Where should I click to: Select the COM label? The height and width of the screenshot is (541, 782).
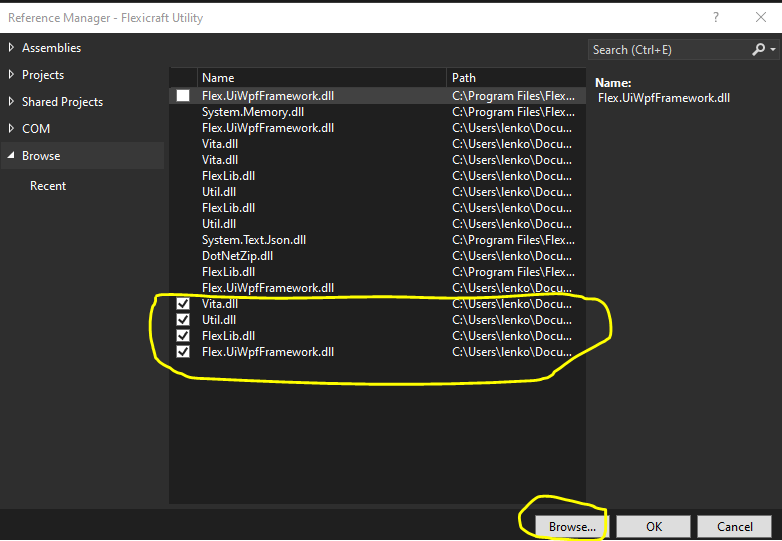(x=36, y=129)
